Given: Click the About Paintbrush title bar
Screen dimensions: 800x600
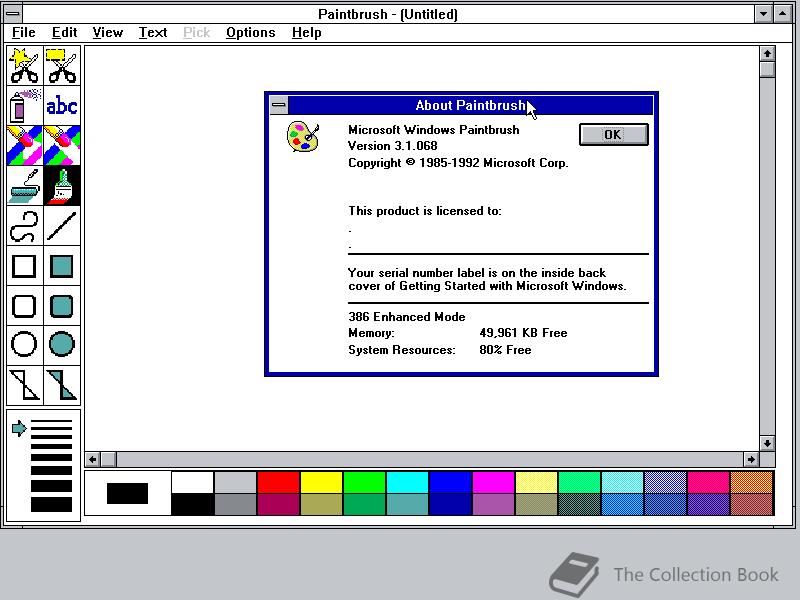Looking at the screenshot, I should pyautogui.click(x=470, y=105).
